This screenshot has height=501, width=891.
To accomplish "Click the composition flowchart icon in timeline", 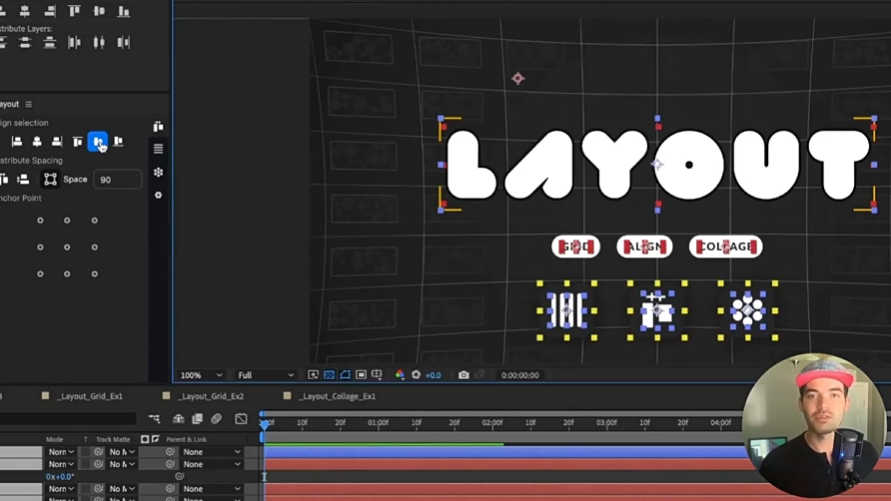I will point(154,419).
